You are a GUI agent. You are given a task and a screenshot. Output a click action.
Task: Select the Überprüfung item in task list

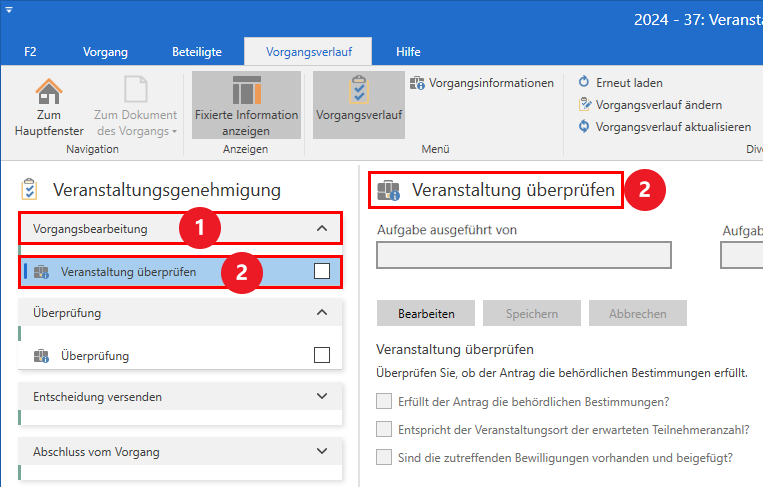pyautogui.click(x=95, y=355)
